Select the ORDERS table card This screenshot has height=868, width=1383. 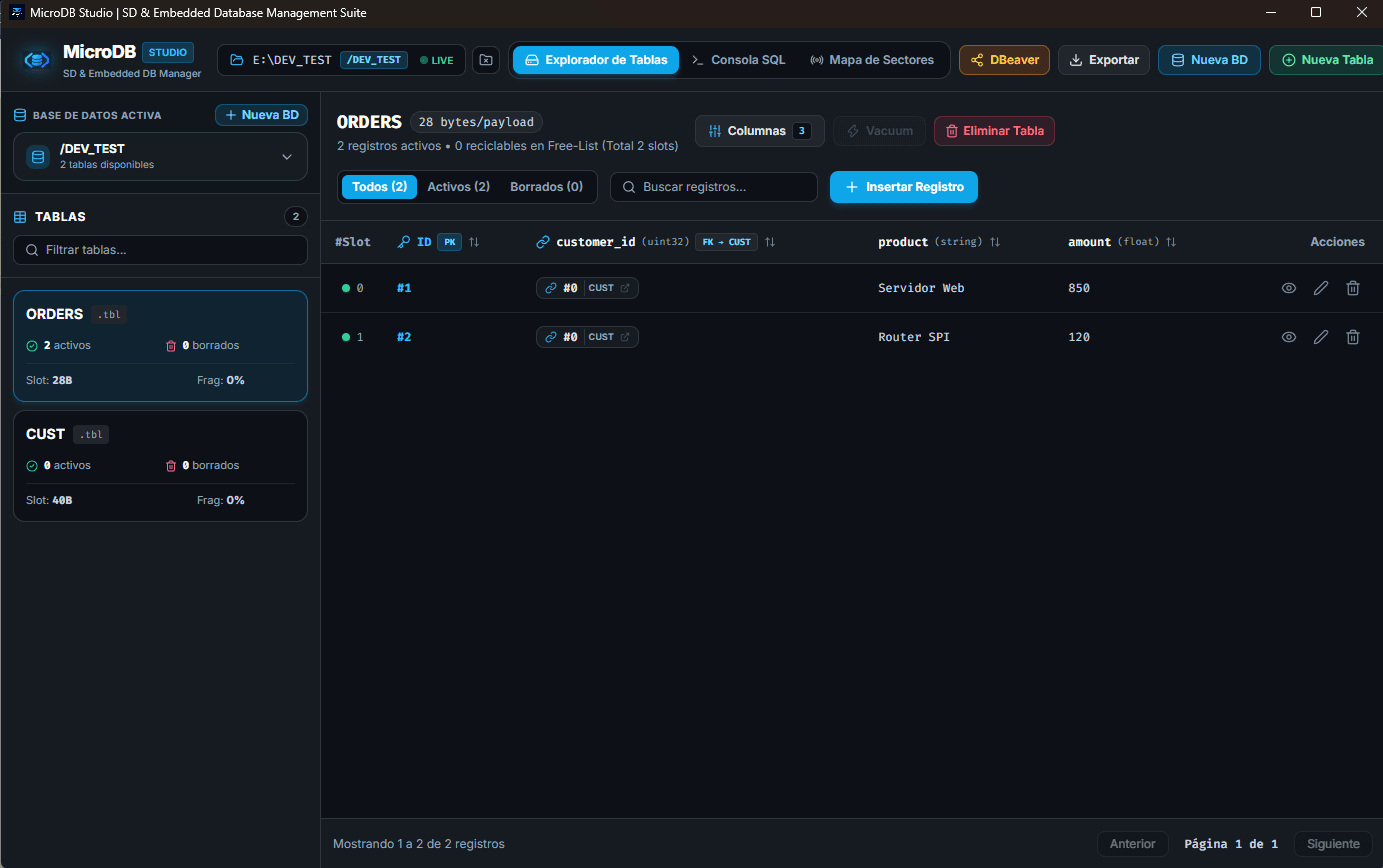(160, 346)
